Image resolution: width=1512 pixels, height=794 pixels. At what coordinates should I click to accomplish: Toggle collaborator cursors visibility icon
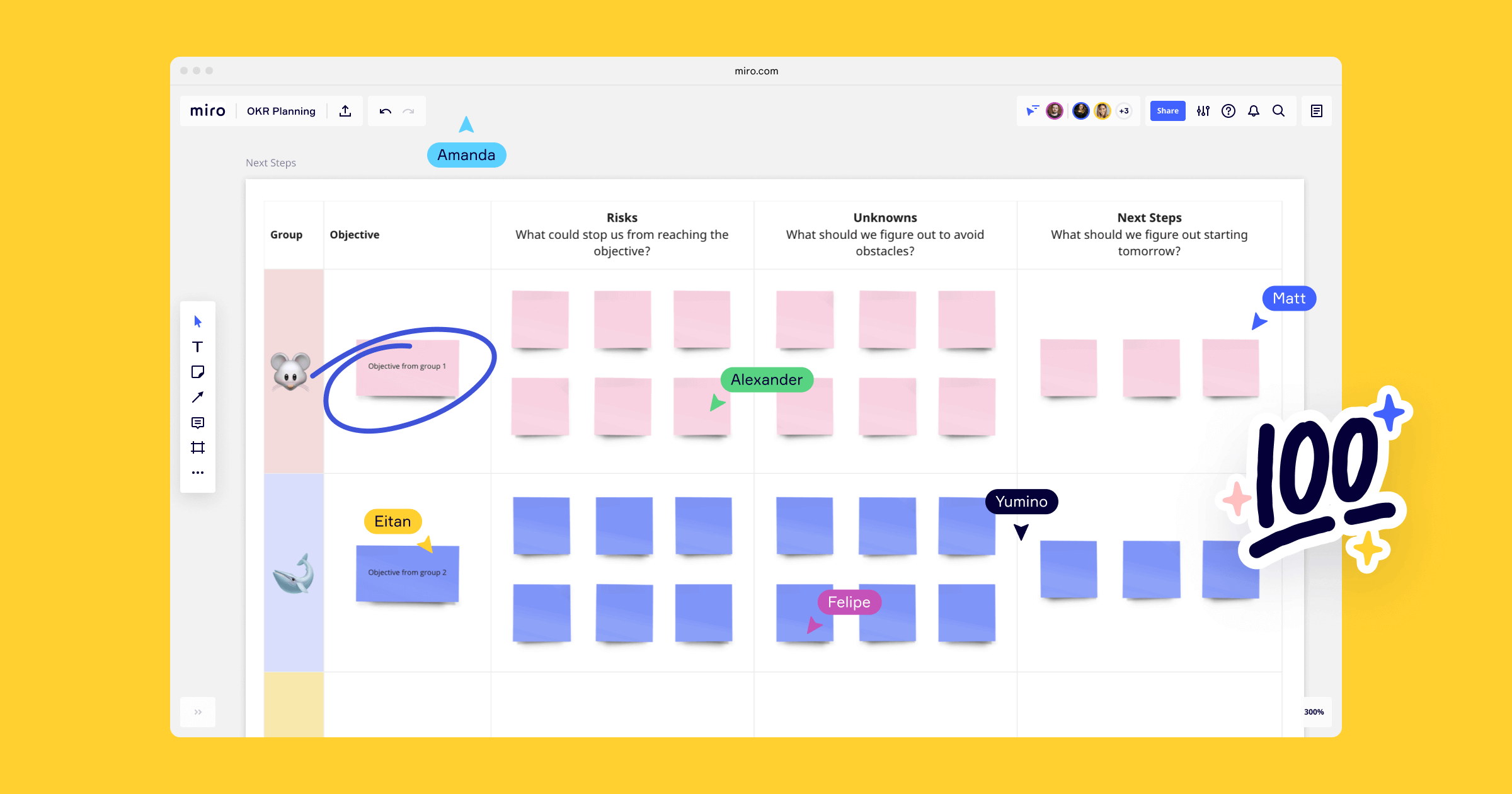[1032, 111]
